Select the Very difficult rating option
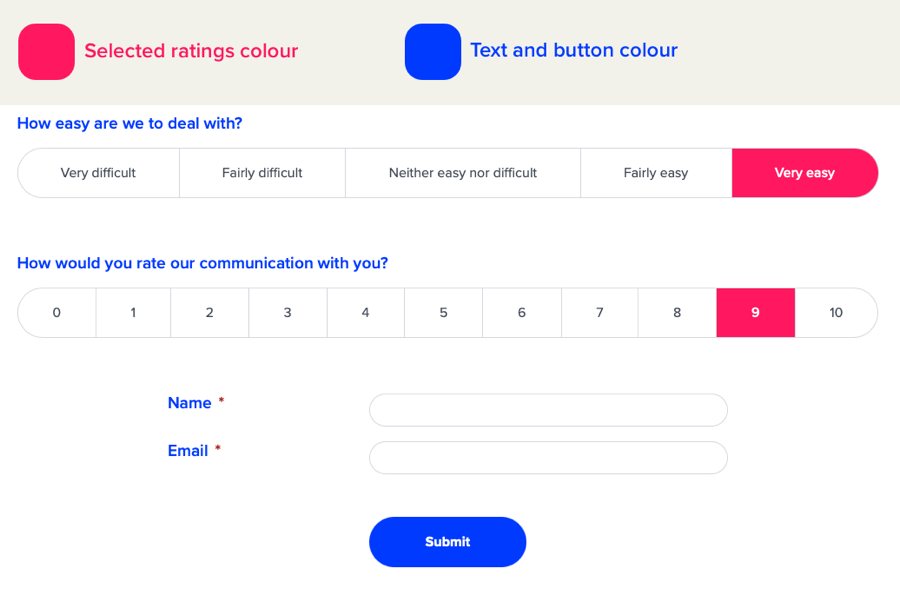Screen dimensions: 900x589 click(x=97, y=172)
